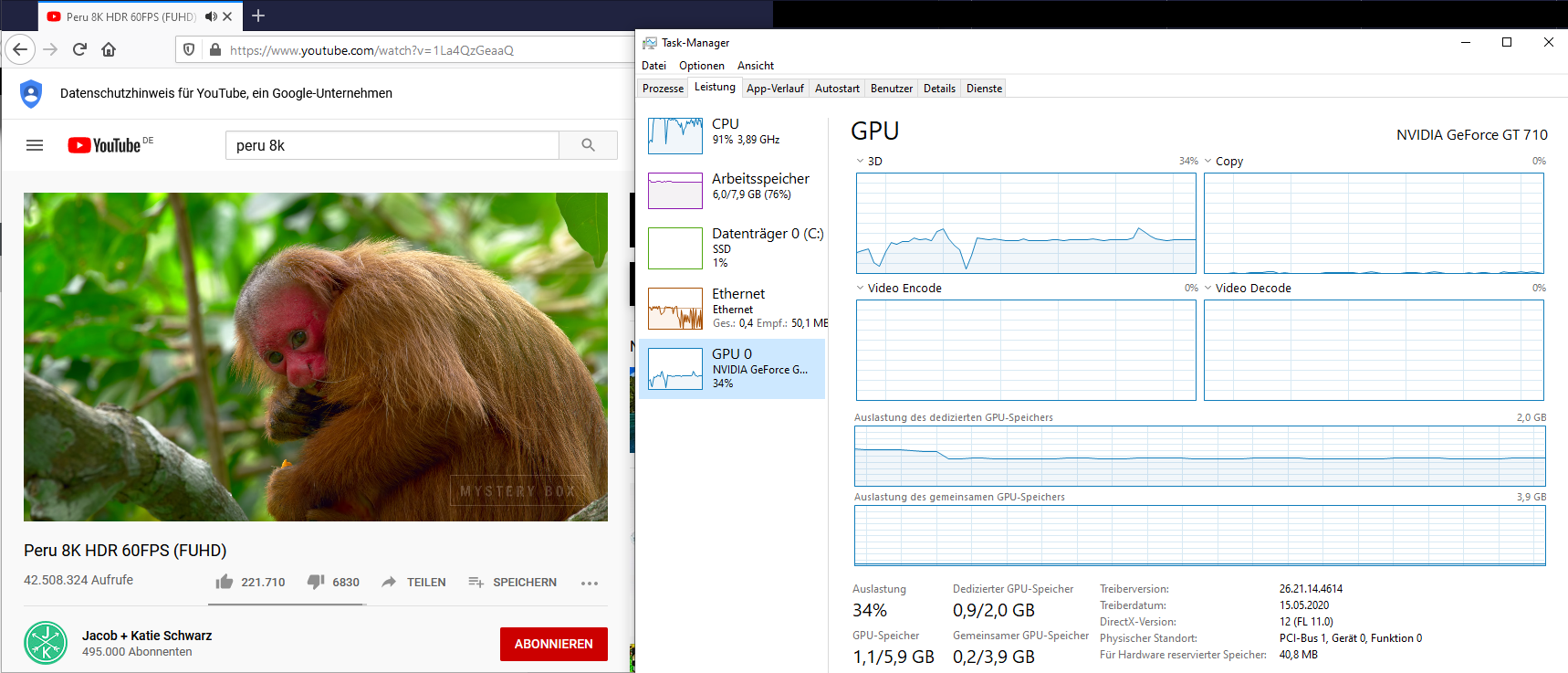The width and height of the screenshot is (1568, 673).
Task: Click the Task-Manager title bar icon
Action: (x=650, y=43)
